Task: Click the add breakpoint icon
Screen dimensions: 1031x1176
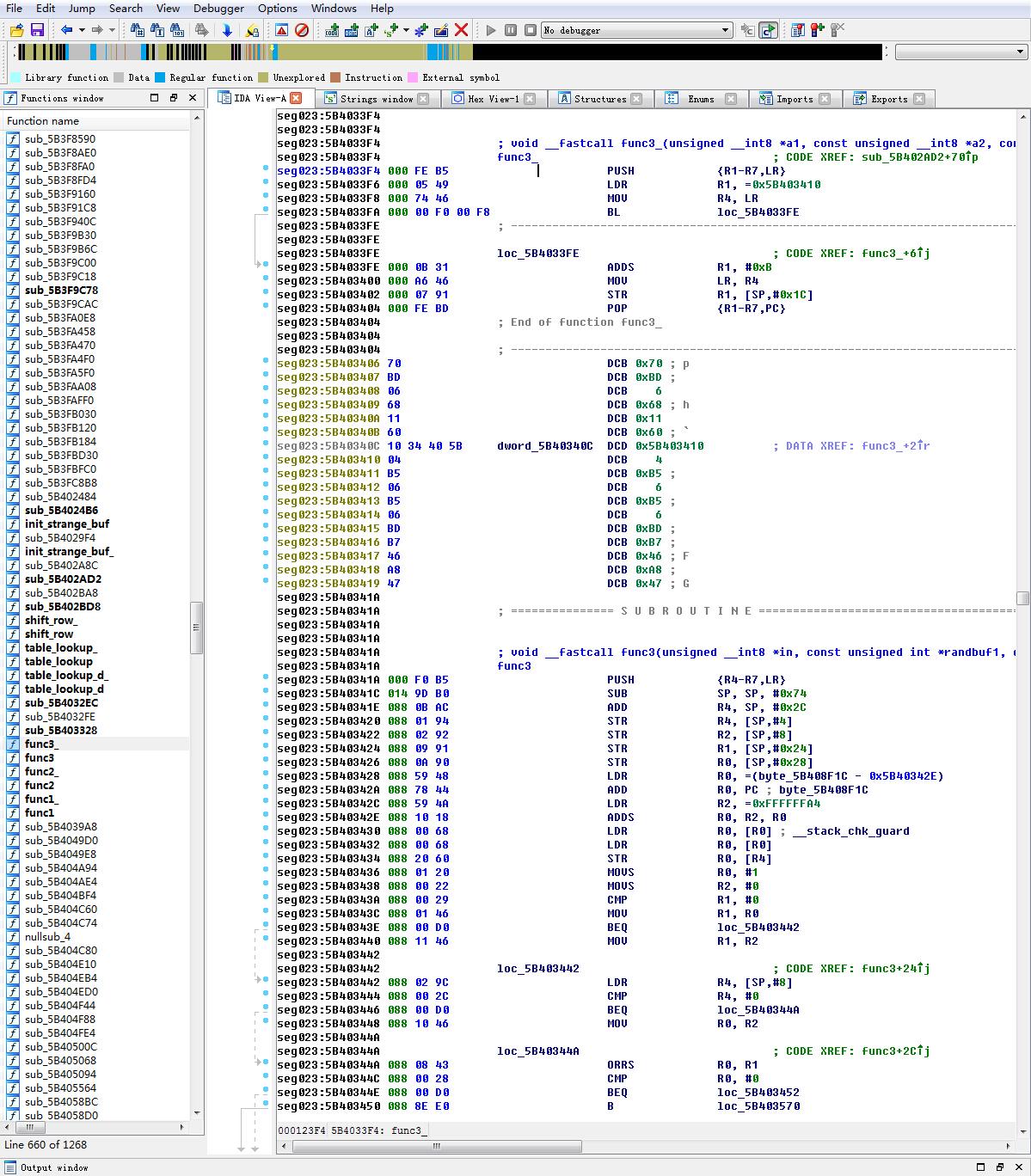Action: (x=816, y=30)
